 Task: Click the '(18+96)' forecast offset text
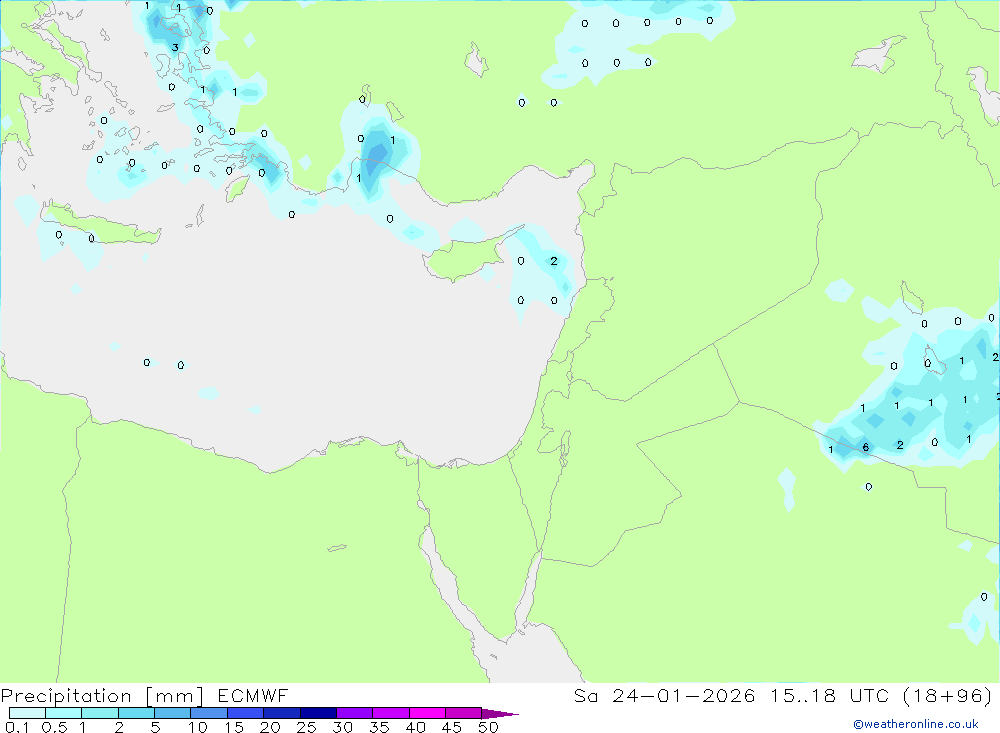pos(948,695)
